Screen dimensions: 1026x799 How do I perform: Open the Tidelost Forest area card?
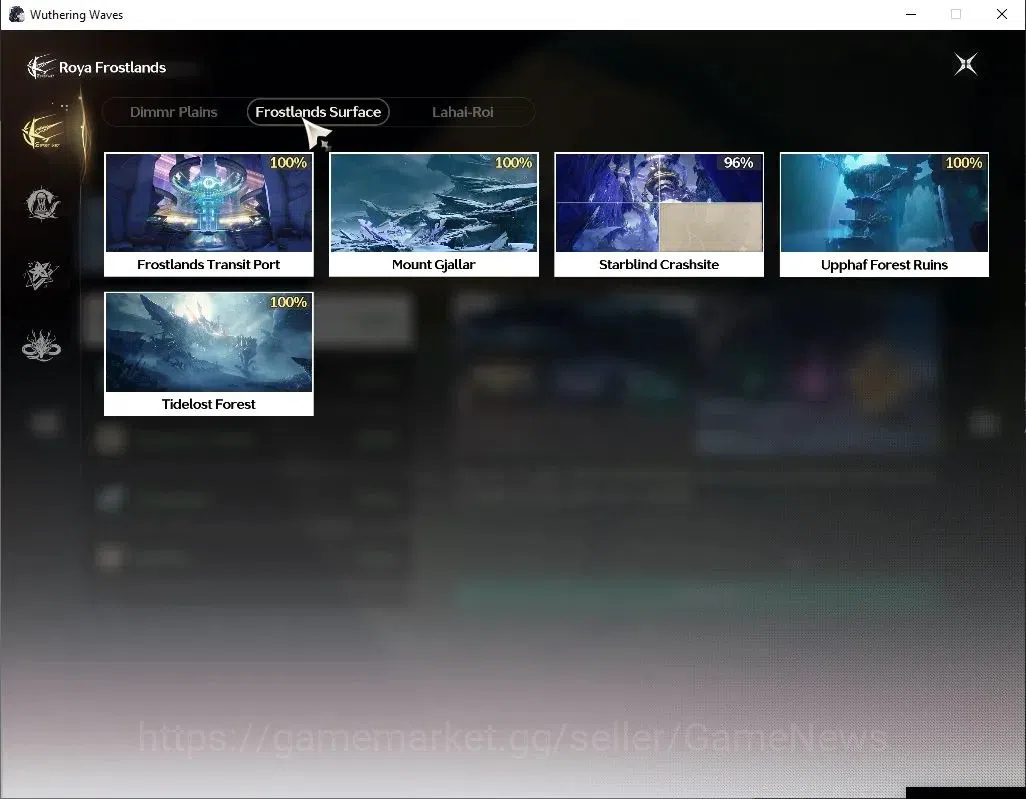209,354
